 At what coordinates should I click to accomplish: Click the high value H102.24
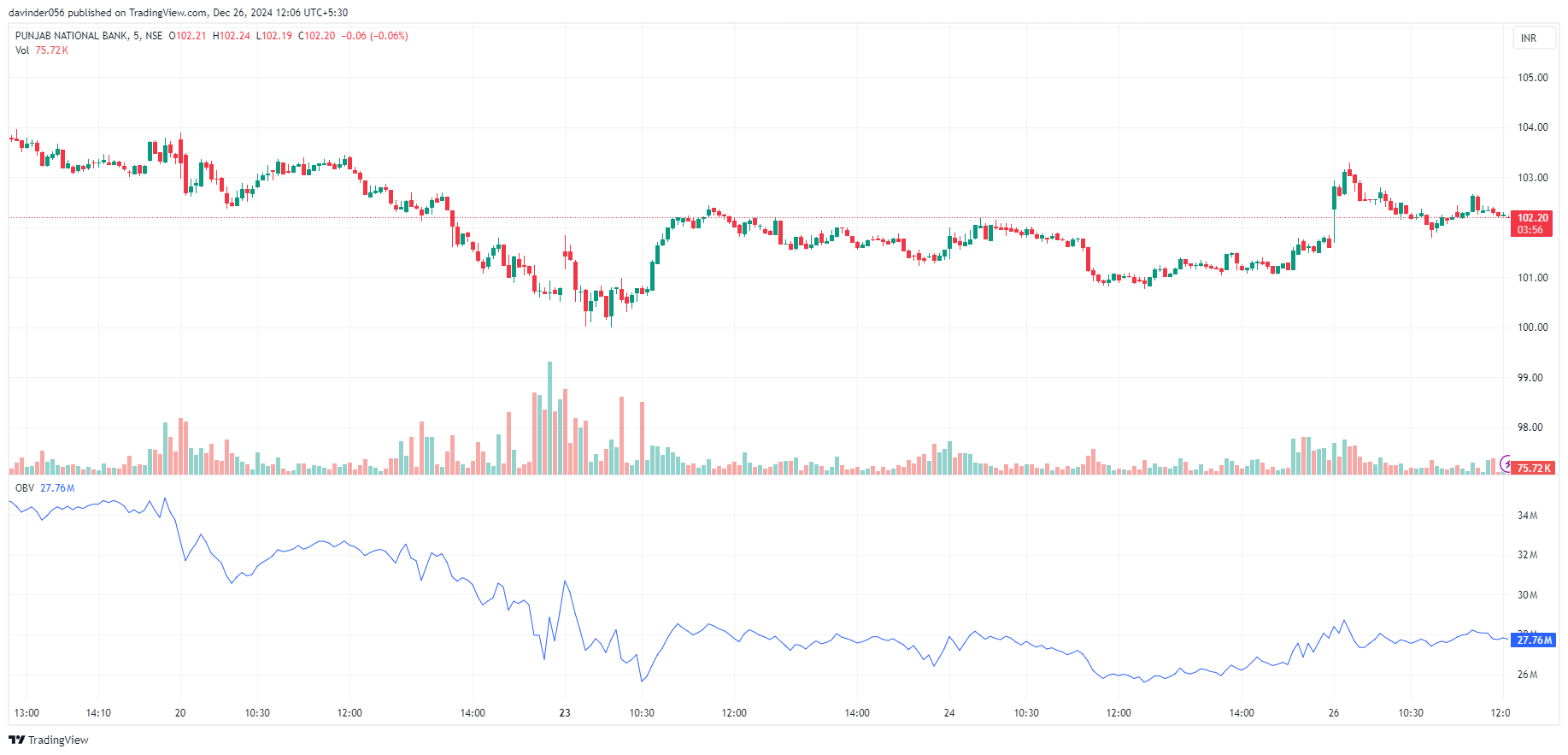(232, 36)
